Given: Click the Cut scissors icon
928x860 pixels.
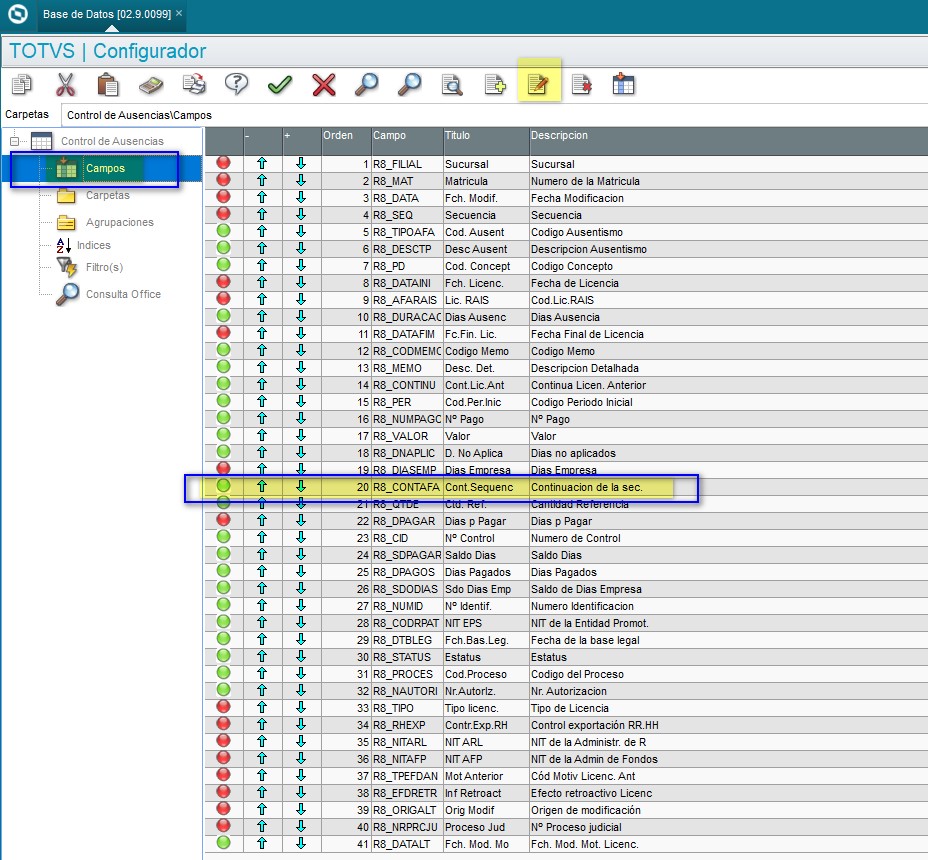Looking at the screenshot, I should (x=66, y=84).
